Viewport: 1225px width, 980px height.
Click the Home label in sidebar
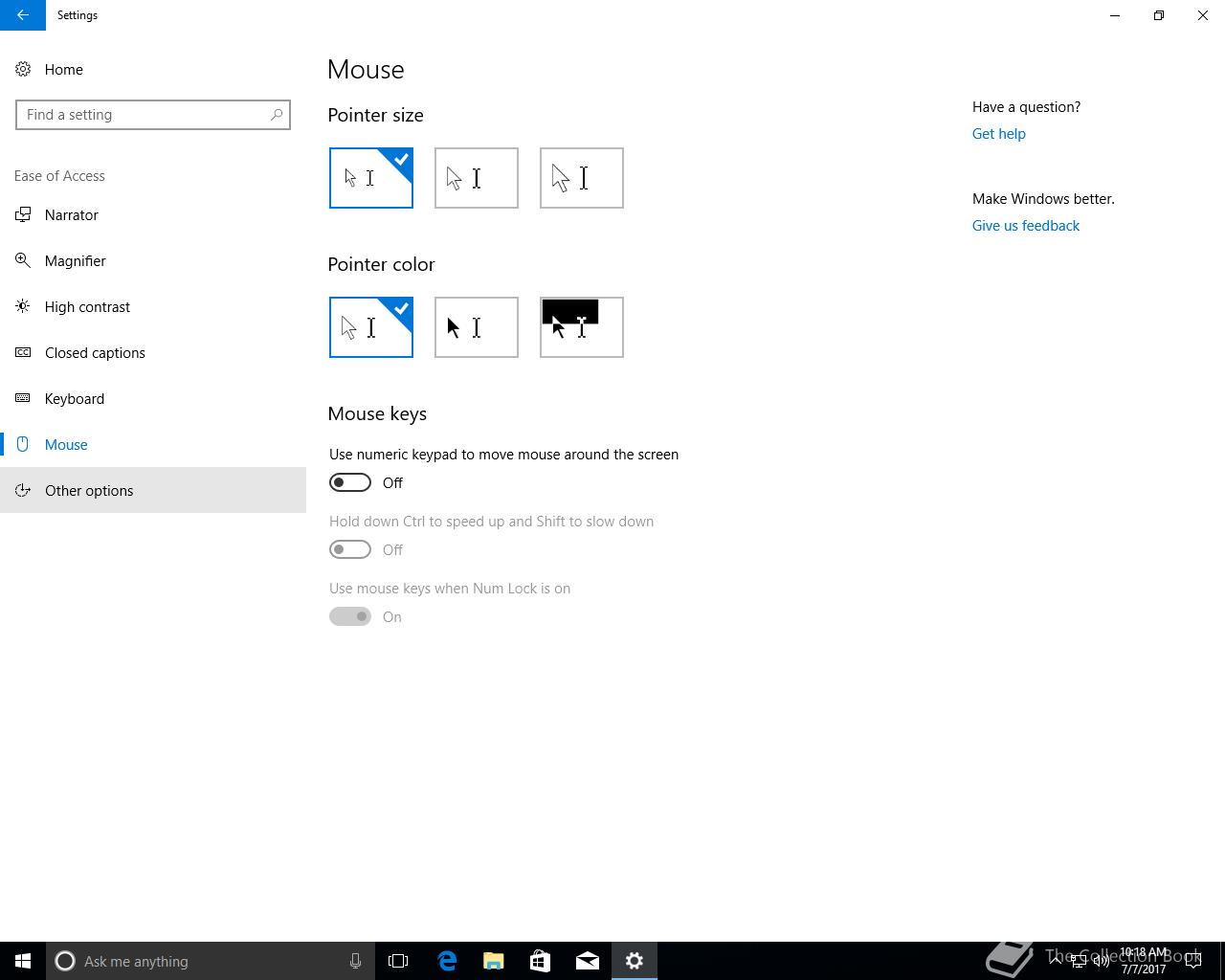pyautogui.click(x=64, y=70)
